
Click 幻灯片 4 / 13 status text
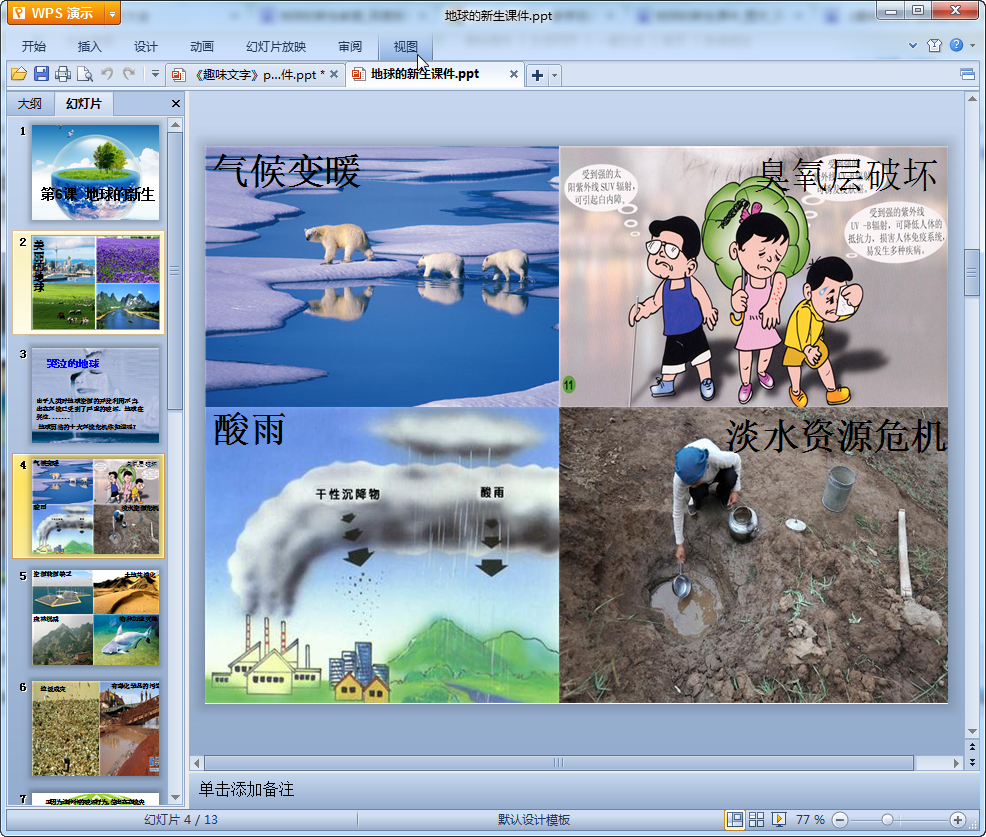tap(181, 819)
